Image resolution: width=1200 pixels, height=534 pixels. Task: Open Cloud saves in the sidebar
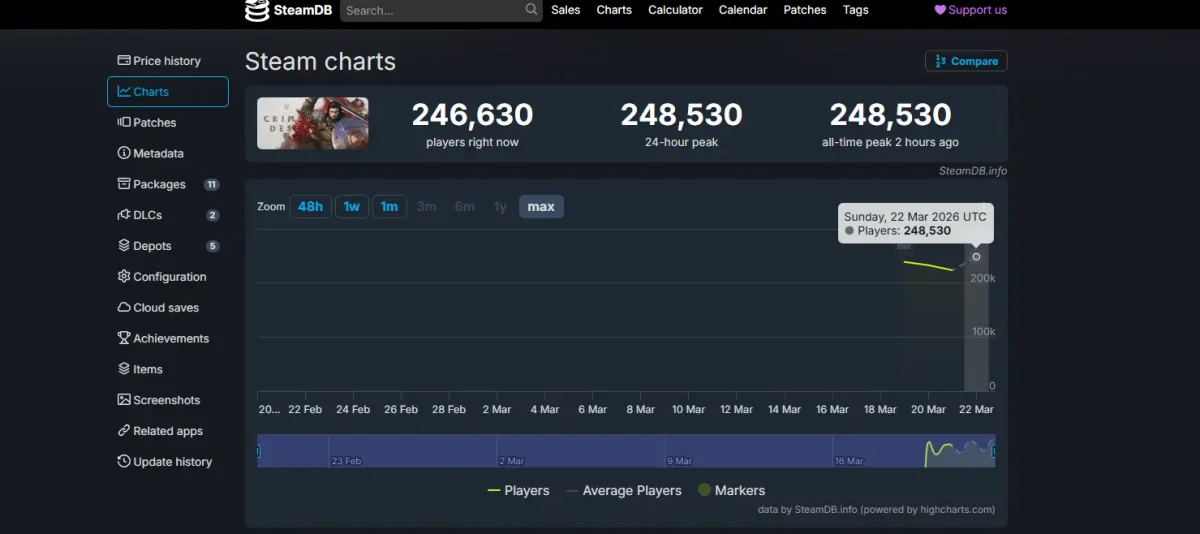click(x=168, y=308)
